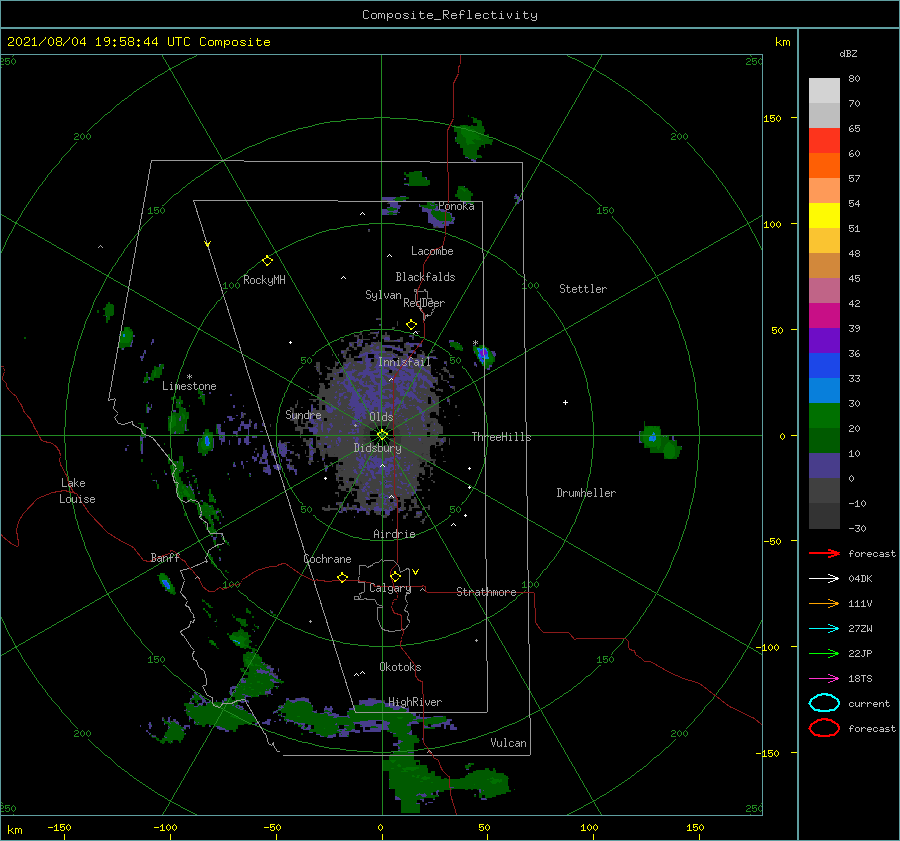
Task: Click the red forecast ellipse legend icon
Action: (824, 728)
